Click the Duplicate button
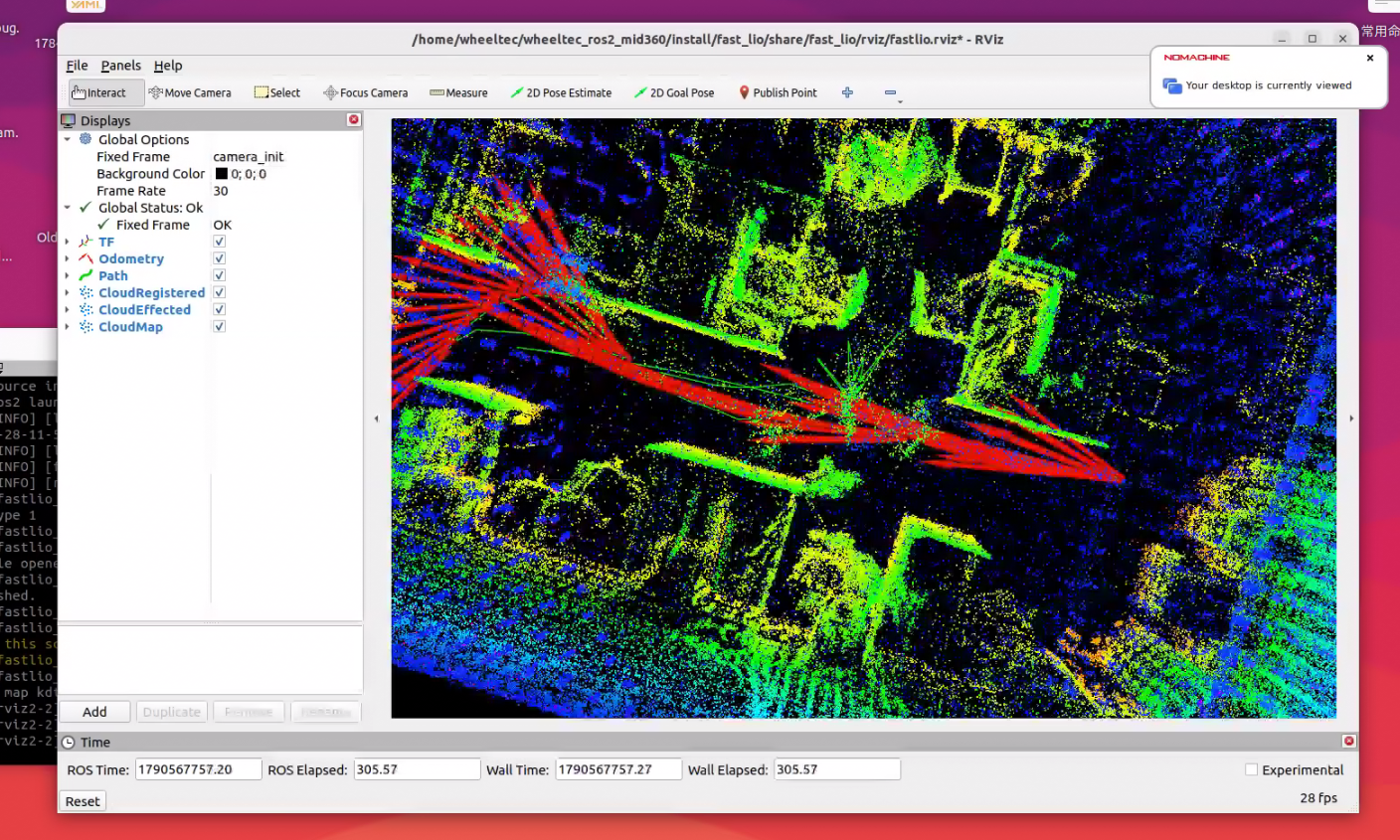 click(x=171, y=712)
